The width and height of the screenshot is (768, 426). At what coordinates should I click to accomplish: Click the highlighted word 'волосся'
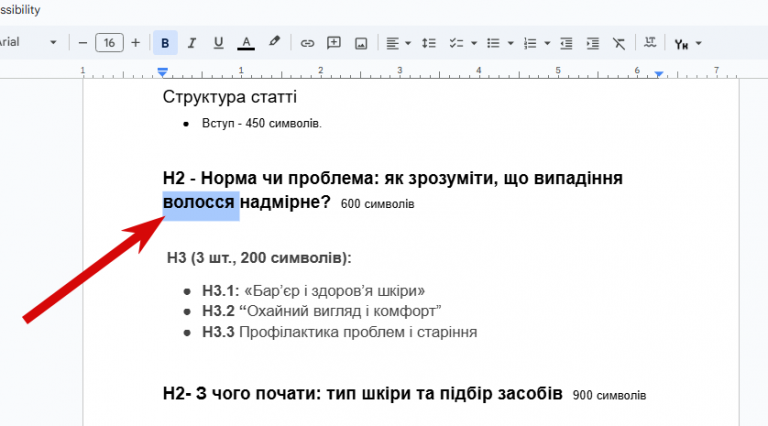[199, 202]
